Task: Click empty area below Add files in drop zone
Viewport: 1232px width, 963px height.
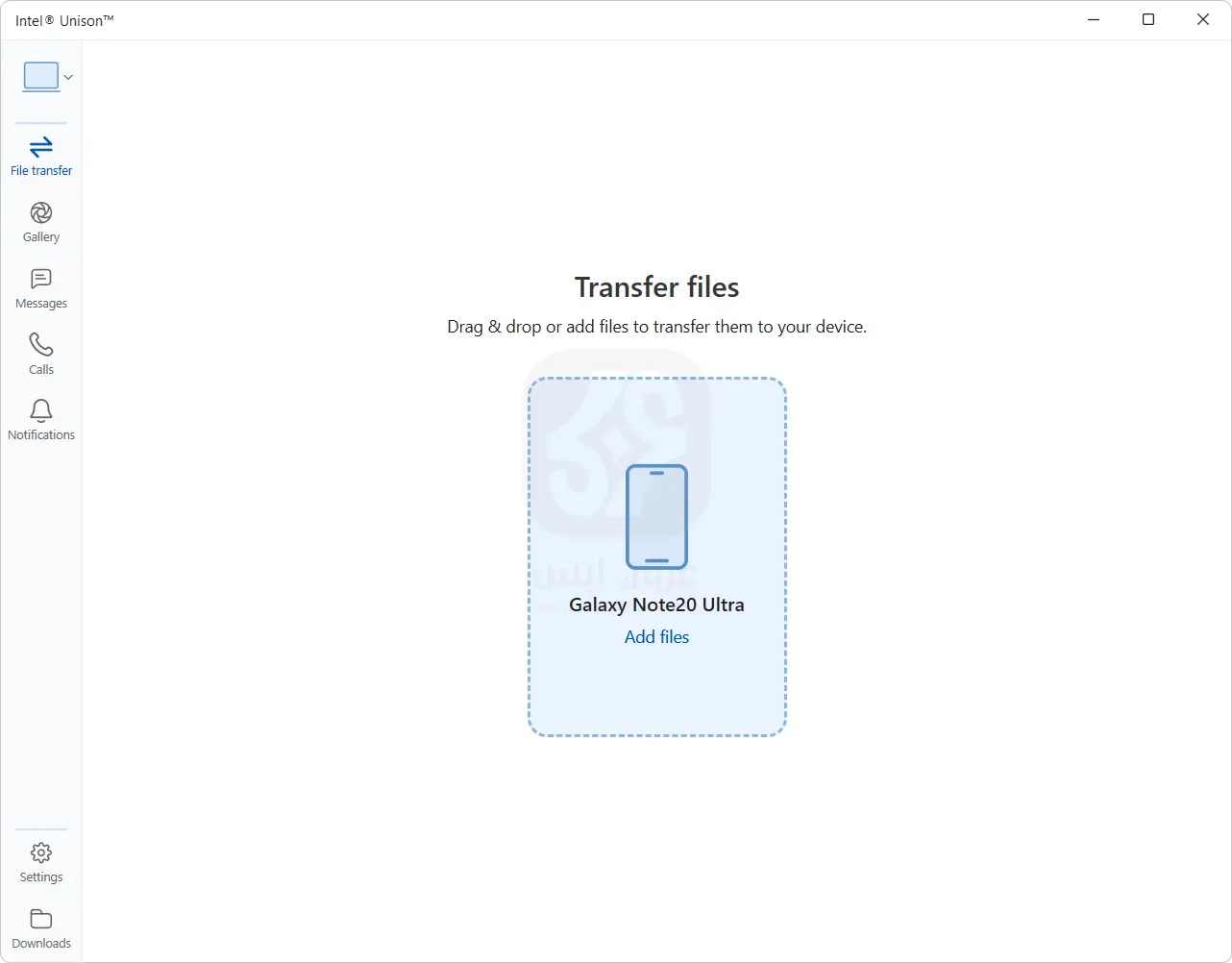Action: click(656, 692)
